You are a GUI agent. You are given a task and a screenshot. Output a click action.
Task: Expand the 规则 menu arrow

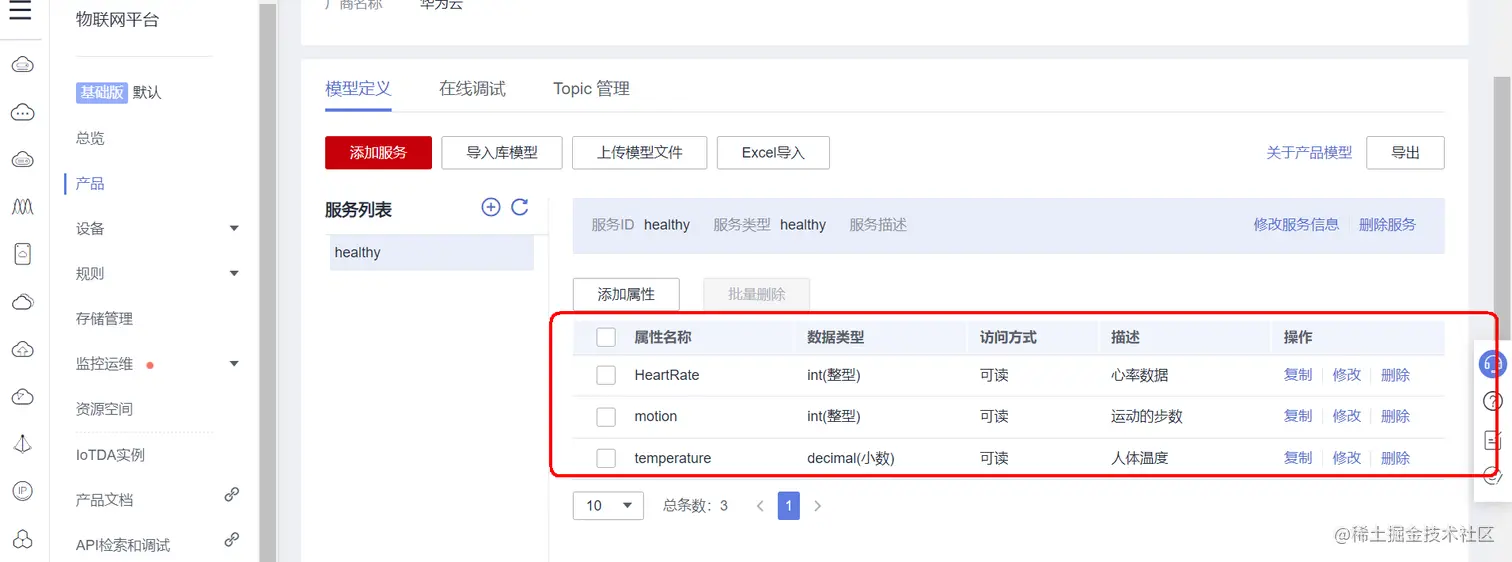click(234, 273)
